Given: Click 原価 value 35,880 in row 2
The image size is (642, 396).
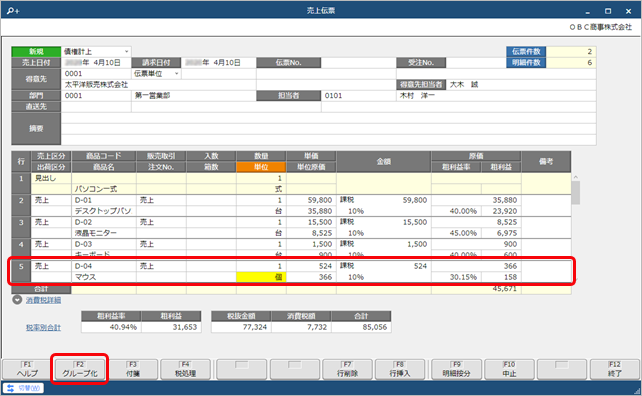Looking at the screenshot, I should click(476, 200).
